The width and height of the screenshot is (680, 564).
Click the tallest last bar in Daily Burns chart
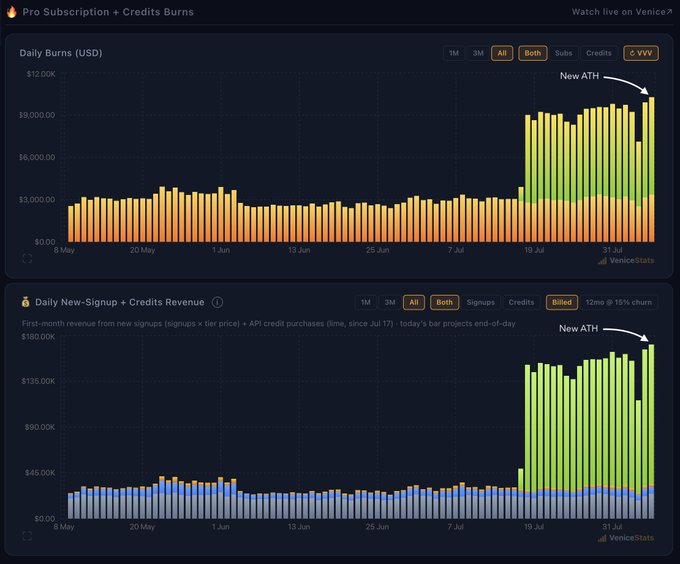(651, 169)
